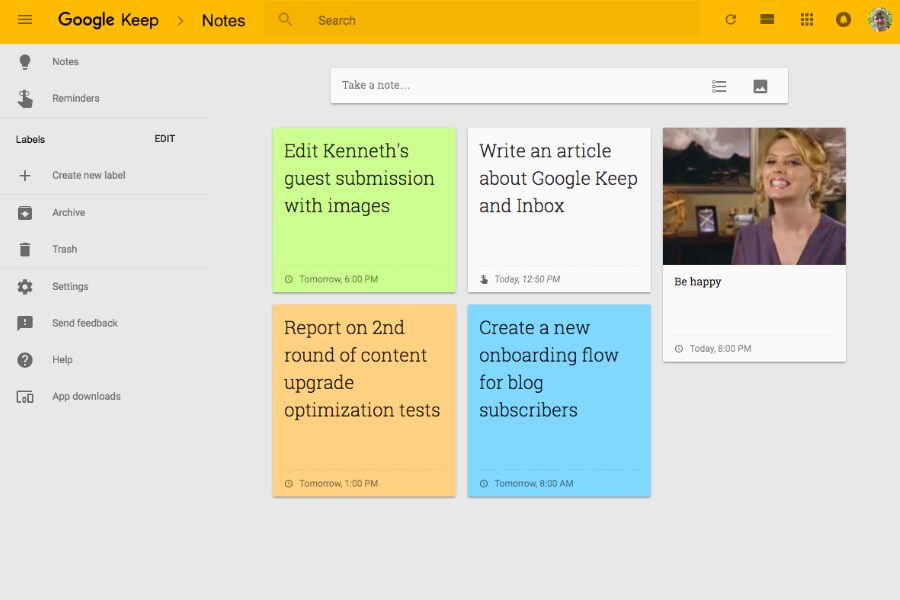Image resolution: width=900 pixels, height=600 pixels.
Task: Click reminder time Tomorrow, 8:00 AM
Action: point(534,483)
